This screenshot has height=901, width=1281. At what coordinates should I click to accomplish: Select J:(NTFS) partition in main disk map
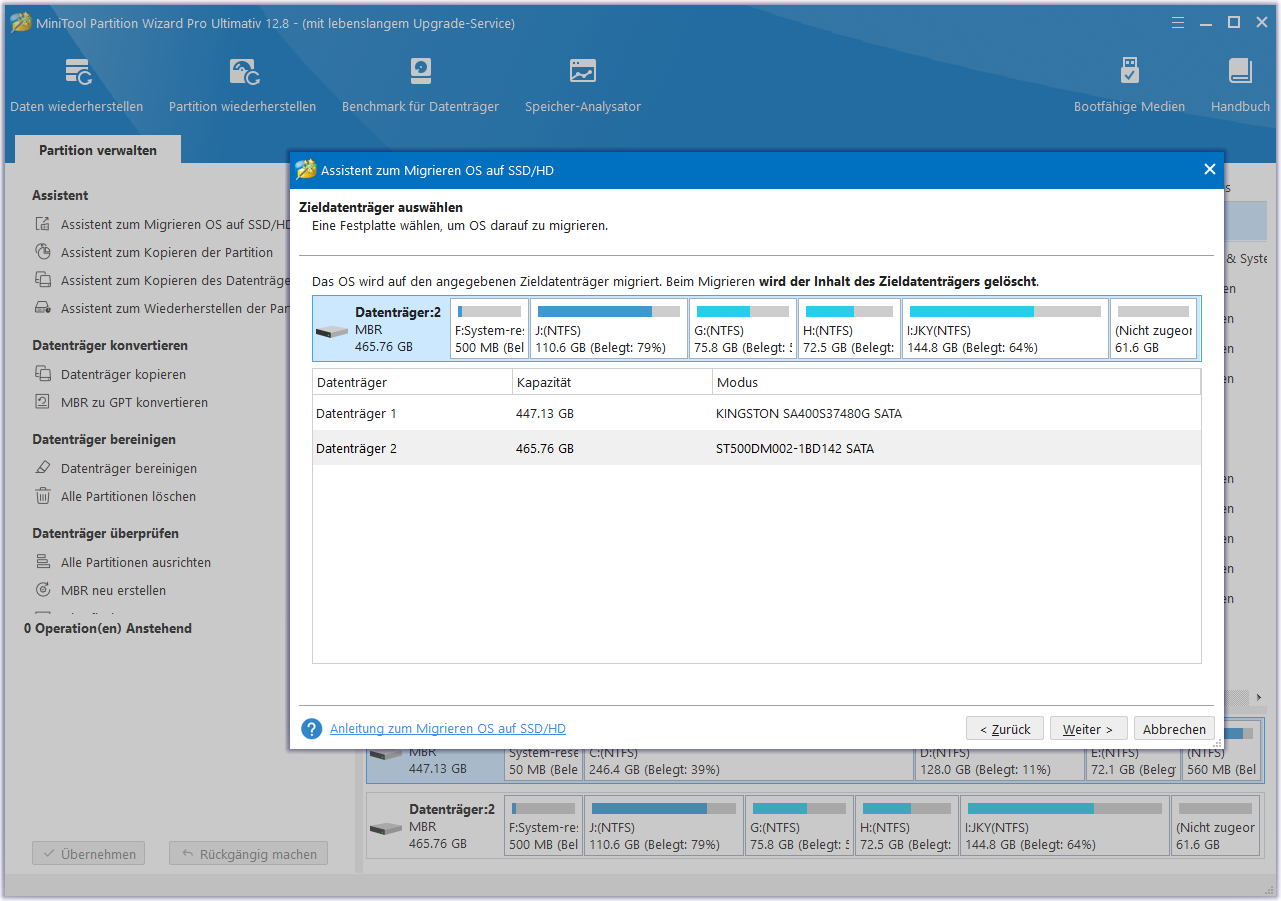pos(664,828)
